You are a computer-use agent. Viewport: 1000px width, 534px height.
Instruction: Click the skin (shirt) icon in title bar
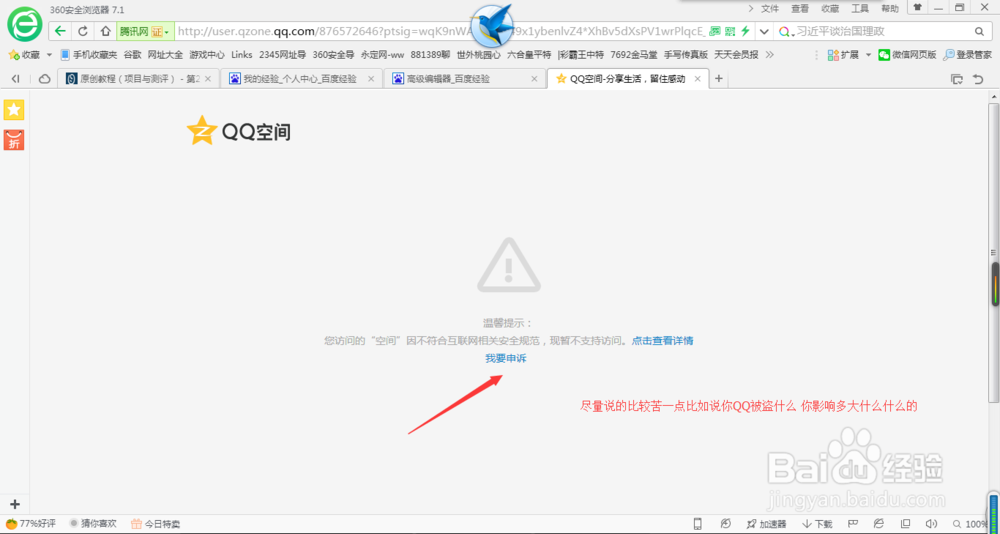click(x=917, y=7)
